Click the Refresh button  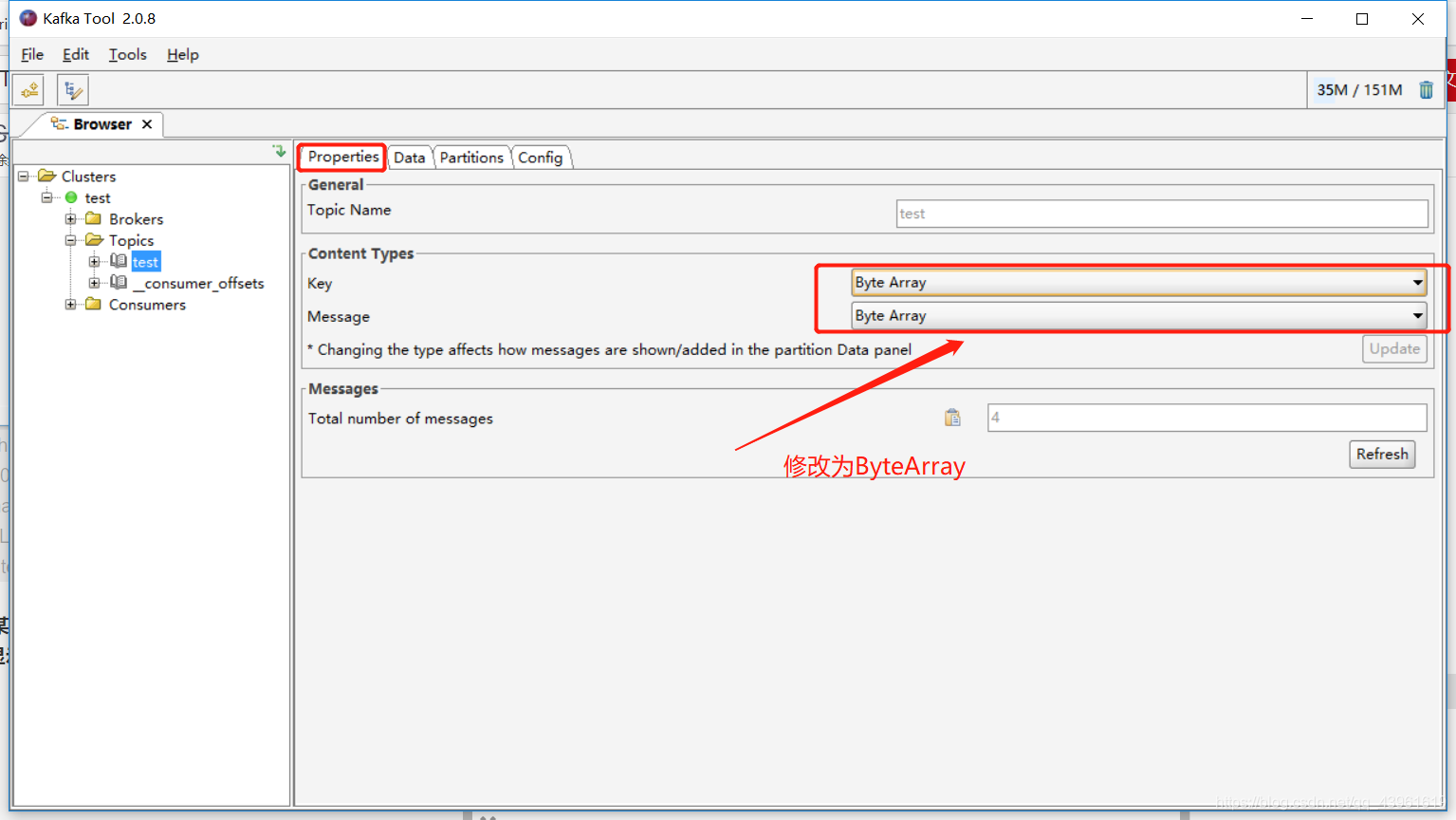tap(1382, 454)
